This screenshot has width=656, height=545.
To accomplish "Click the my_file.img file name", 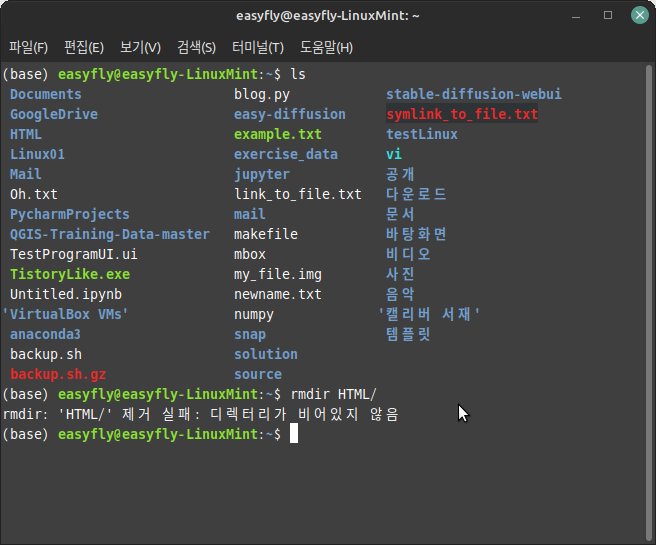I will point(278,274).
